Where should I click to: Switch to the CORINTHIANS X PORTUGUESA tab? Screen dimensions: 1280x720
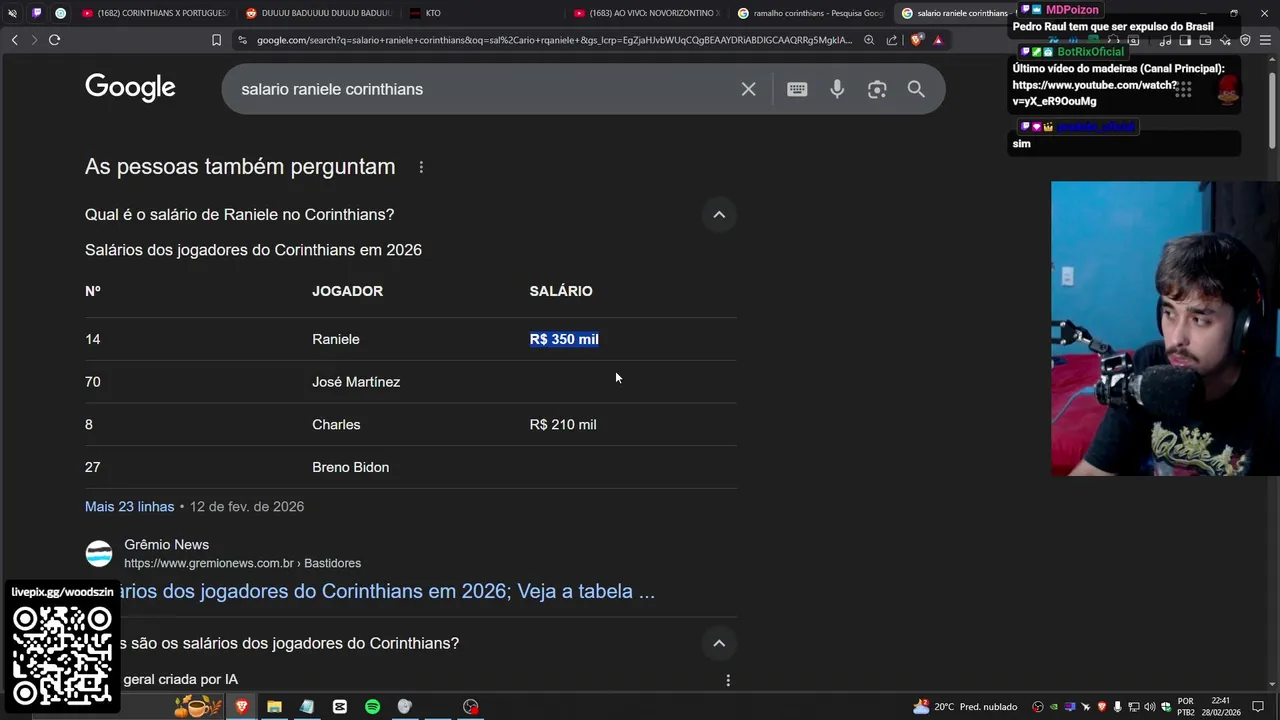[x=155, y=13]
